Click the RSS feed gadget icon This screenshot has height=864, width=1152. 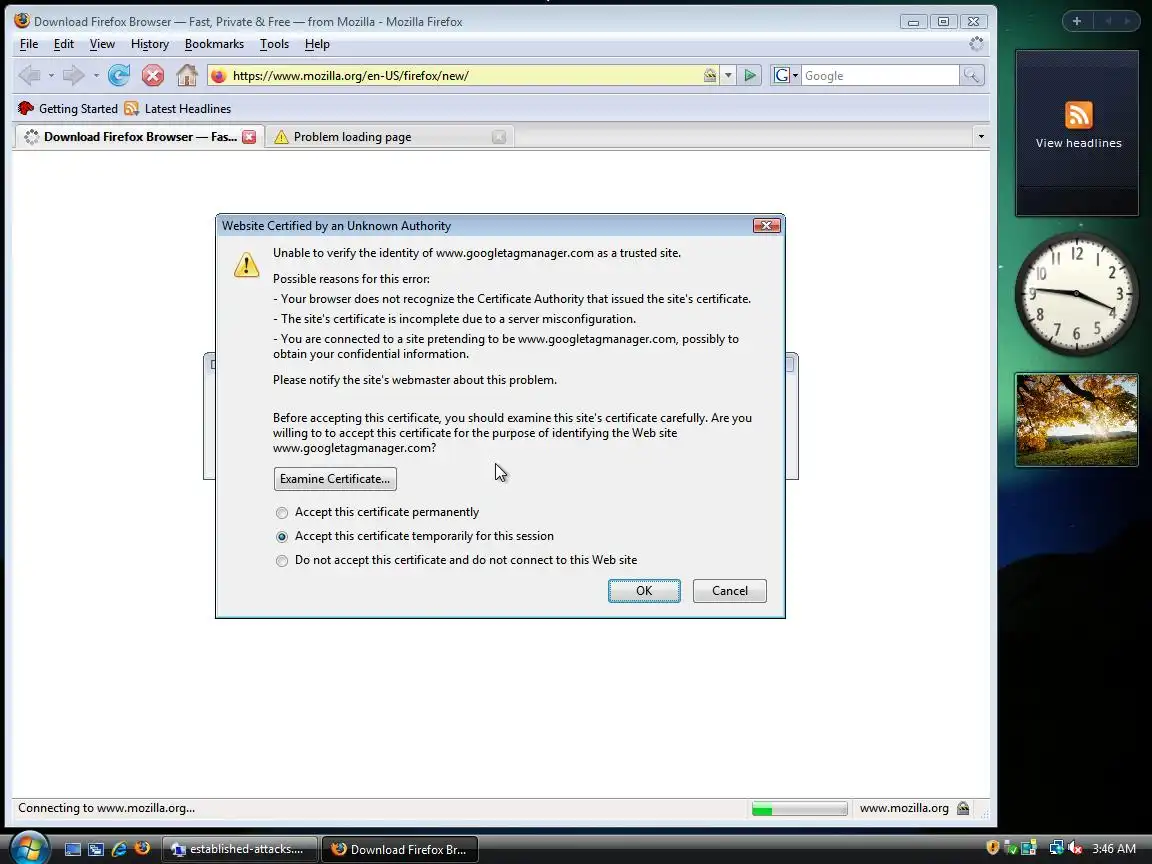pyautogui.click(x=1079, y=115)
